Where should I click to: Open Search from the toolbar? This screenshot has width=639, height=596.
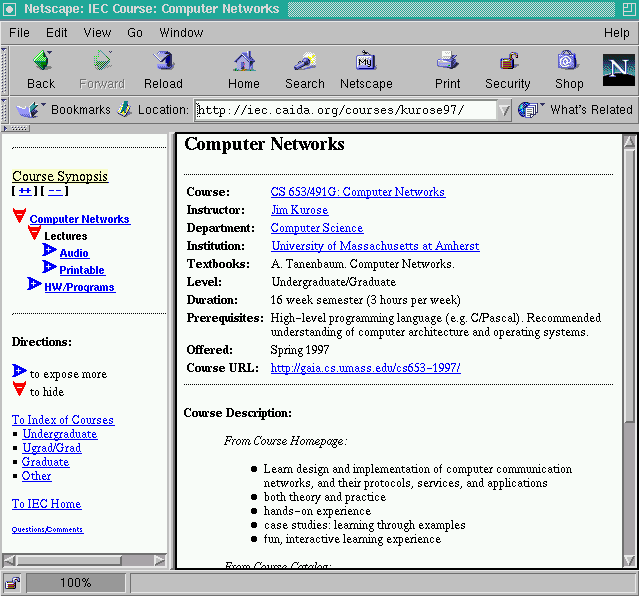pyautogui.click(x=305, y=61)
